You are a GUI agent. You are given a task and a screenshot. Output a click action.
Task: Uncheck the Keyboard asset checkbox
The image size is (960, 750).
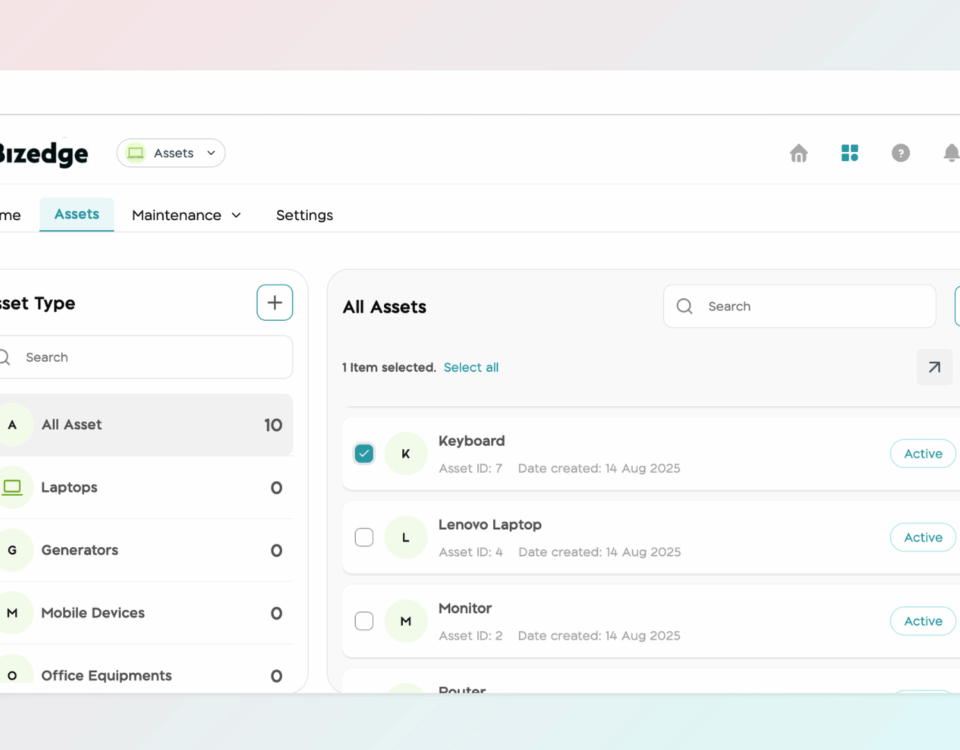364,454
